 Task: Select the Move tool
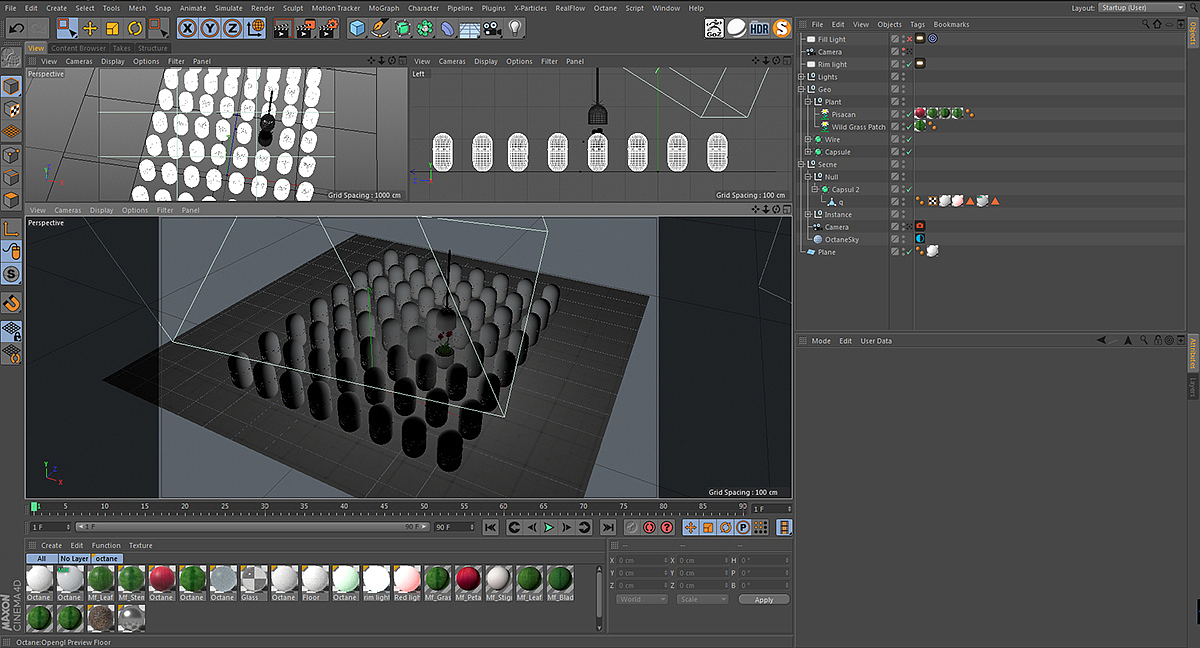point(90,28)
